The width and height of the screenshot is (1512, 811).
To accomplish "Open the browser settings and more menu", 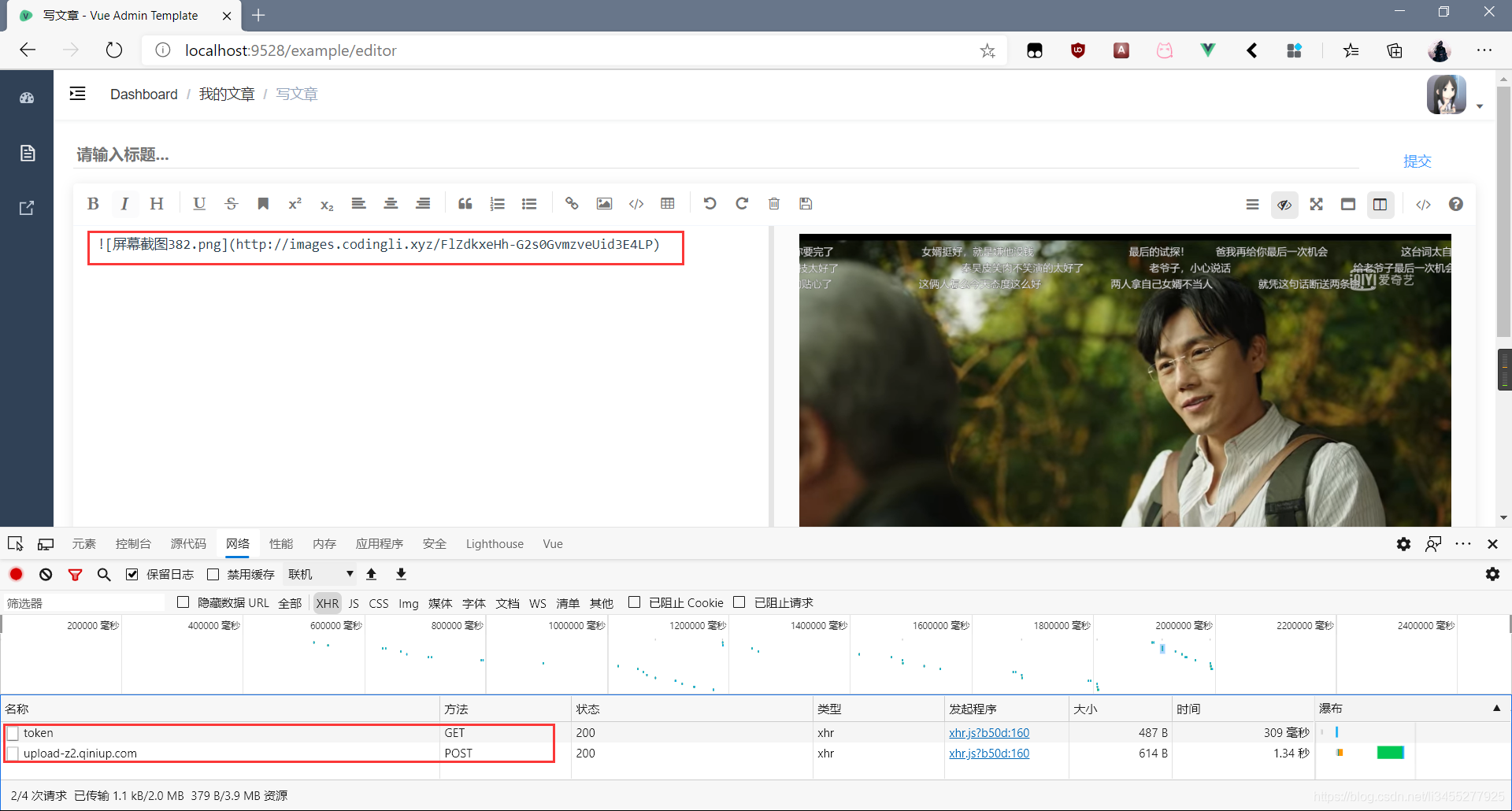I will coord(1484,50).
